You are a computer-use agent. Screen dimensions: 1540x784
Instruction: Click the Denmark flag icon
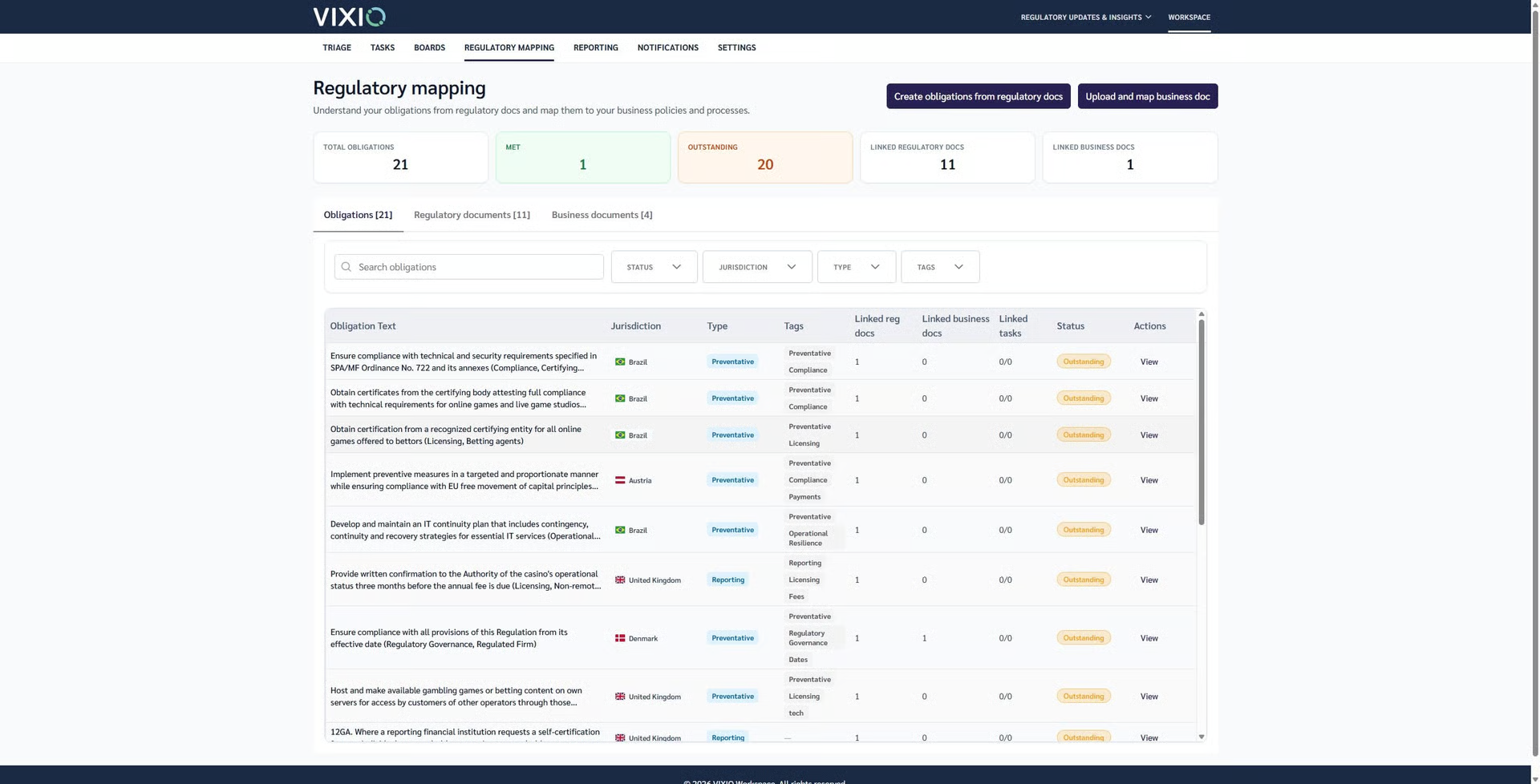[620, 638]
